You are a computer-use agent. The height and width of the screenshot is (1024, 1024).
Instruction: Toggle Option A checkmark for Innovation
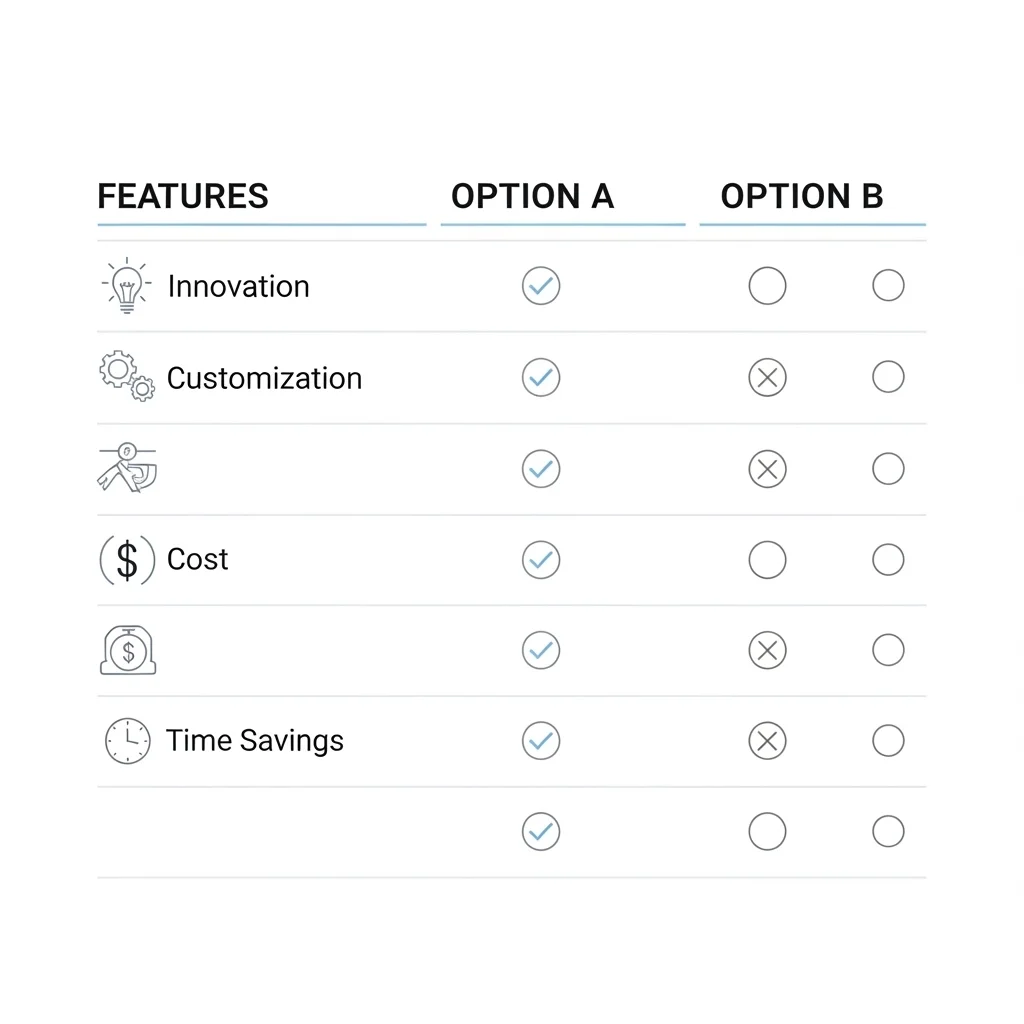click(x=541, y=286)
